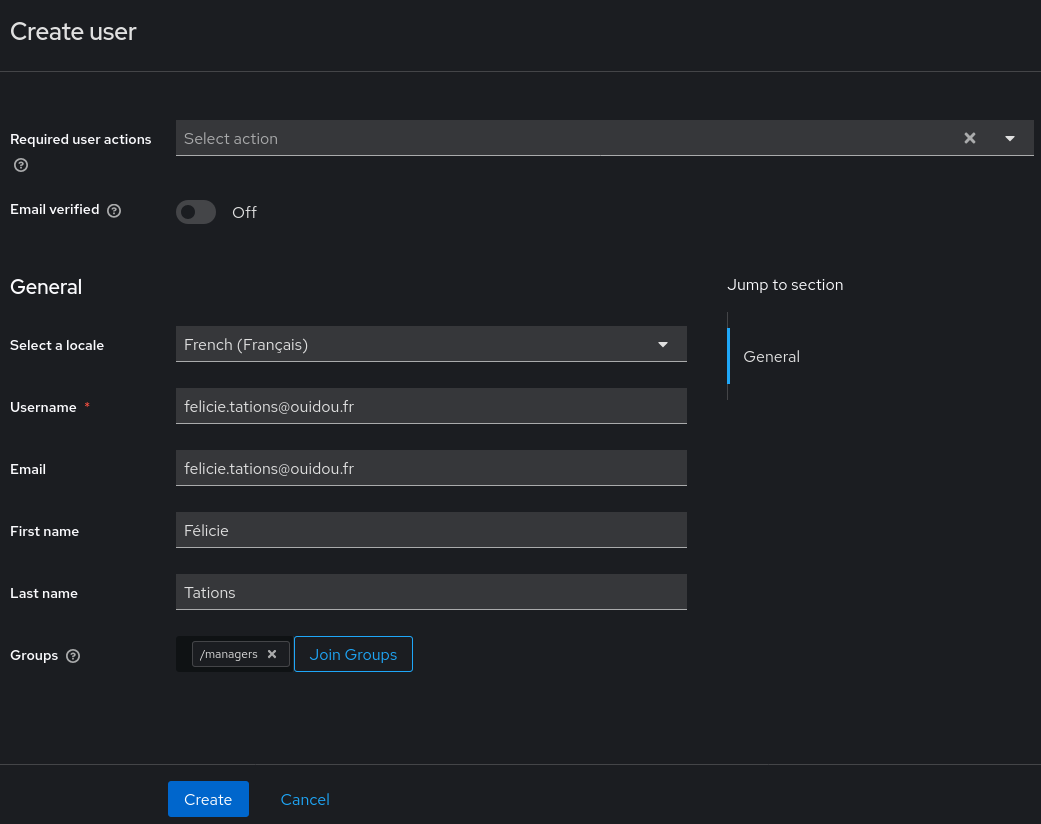Open the Email verified help tooltip icon
Viewport: 1041px width, 824px height.
(114, 211)
